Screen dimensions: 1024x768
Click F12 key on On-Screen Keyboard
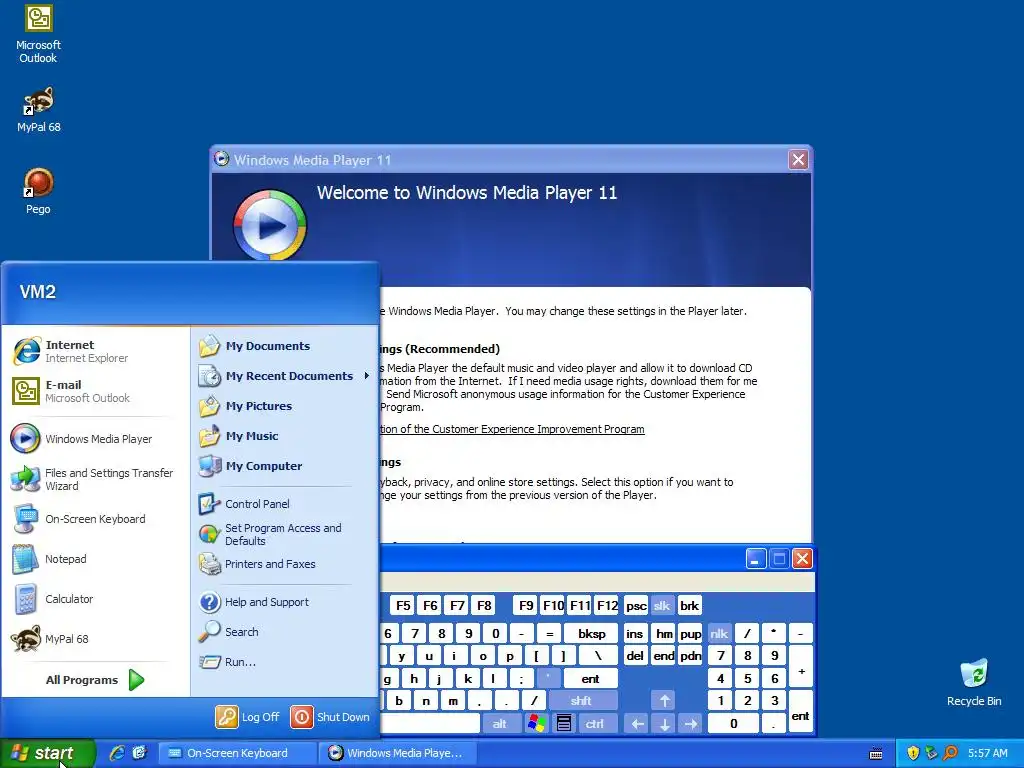point(607,605)
